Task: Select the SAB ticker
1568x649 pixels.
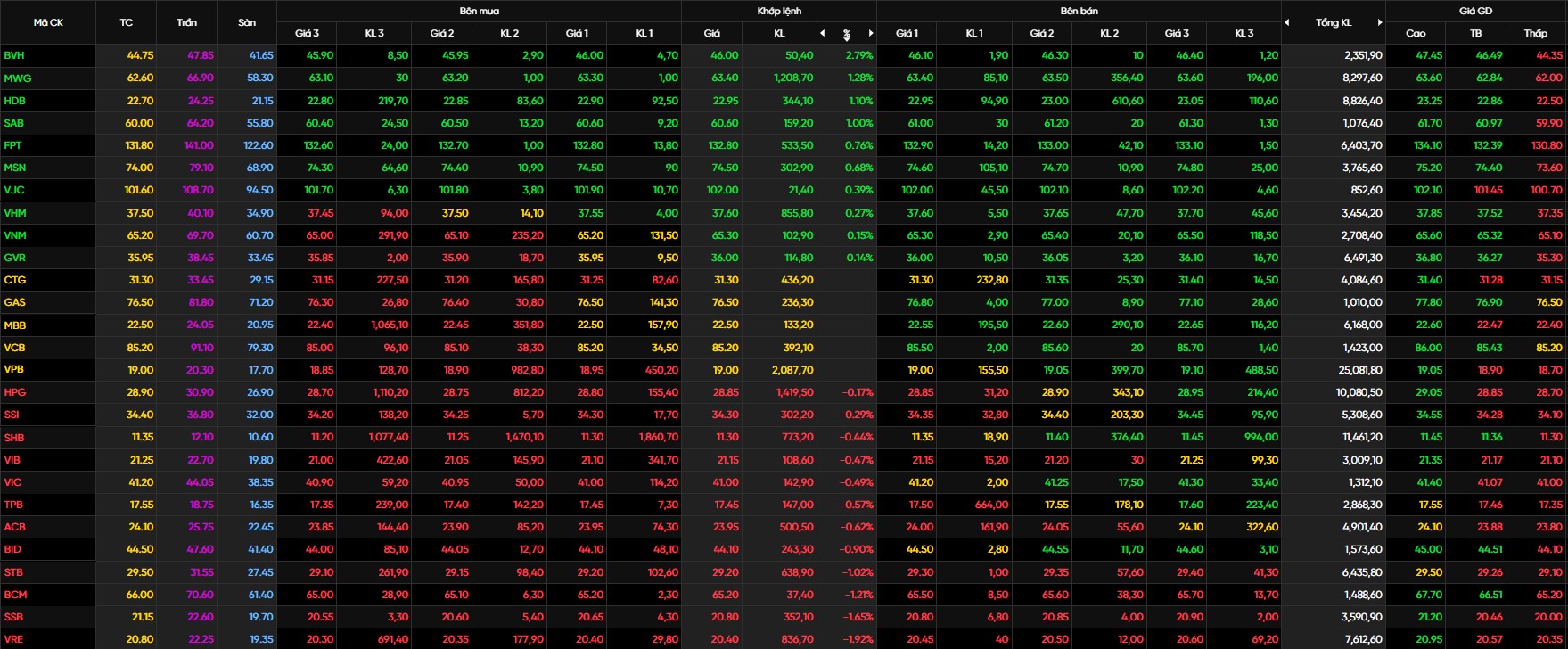Action: click(x=14, y=123)
